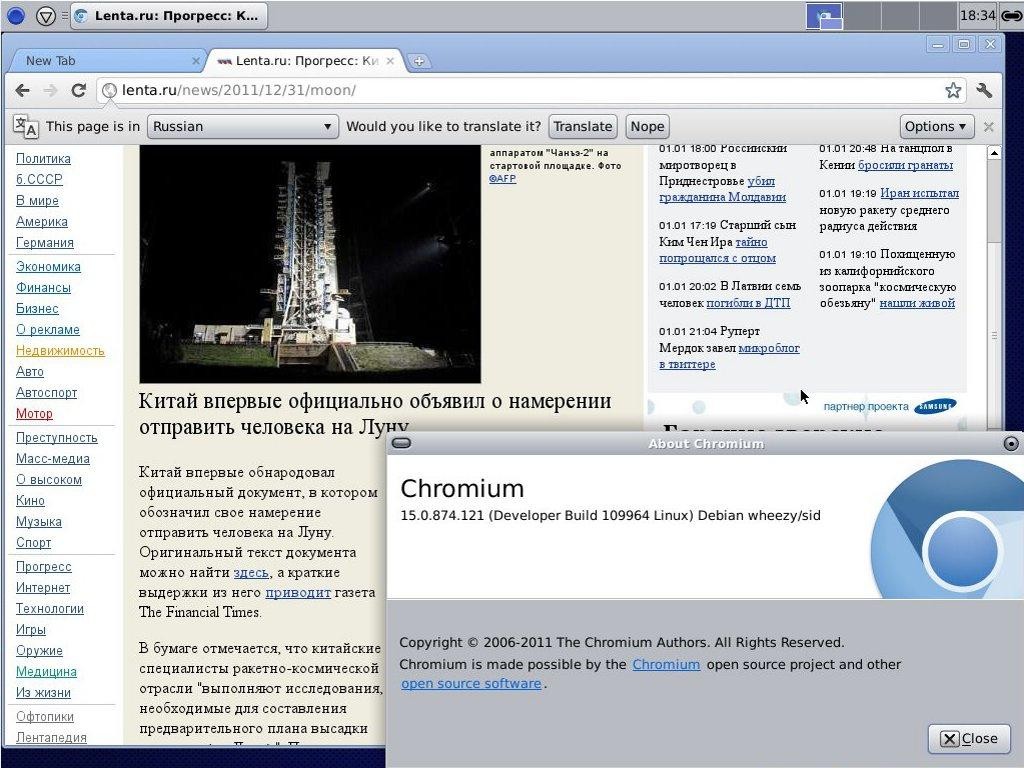Open a new tab with the plus button
1024x768 pixels.
(419, 61)
